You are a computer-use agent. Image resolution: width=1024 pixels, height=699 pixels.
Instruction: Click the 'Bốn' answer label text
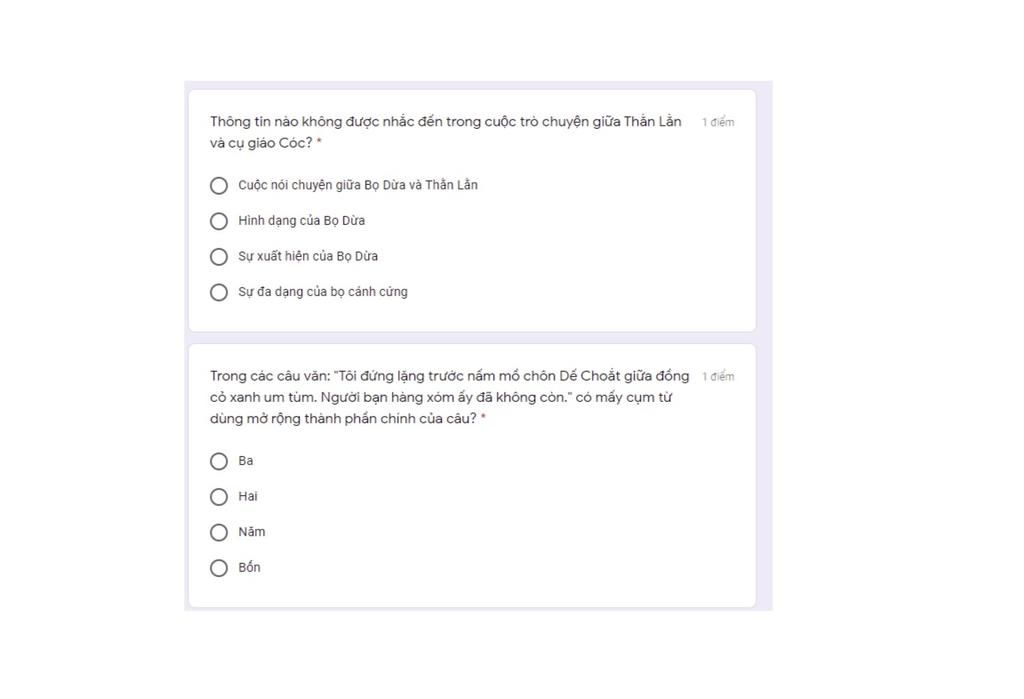249,567
